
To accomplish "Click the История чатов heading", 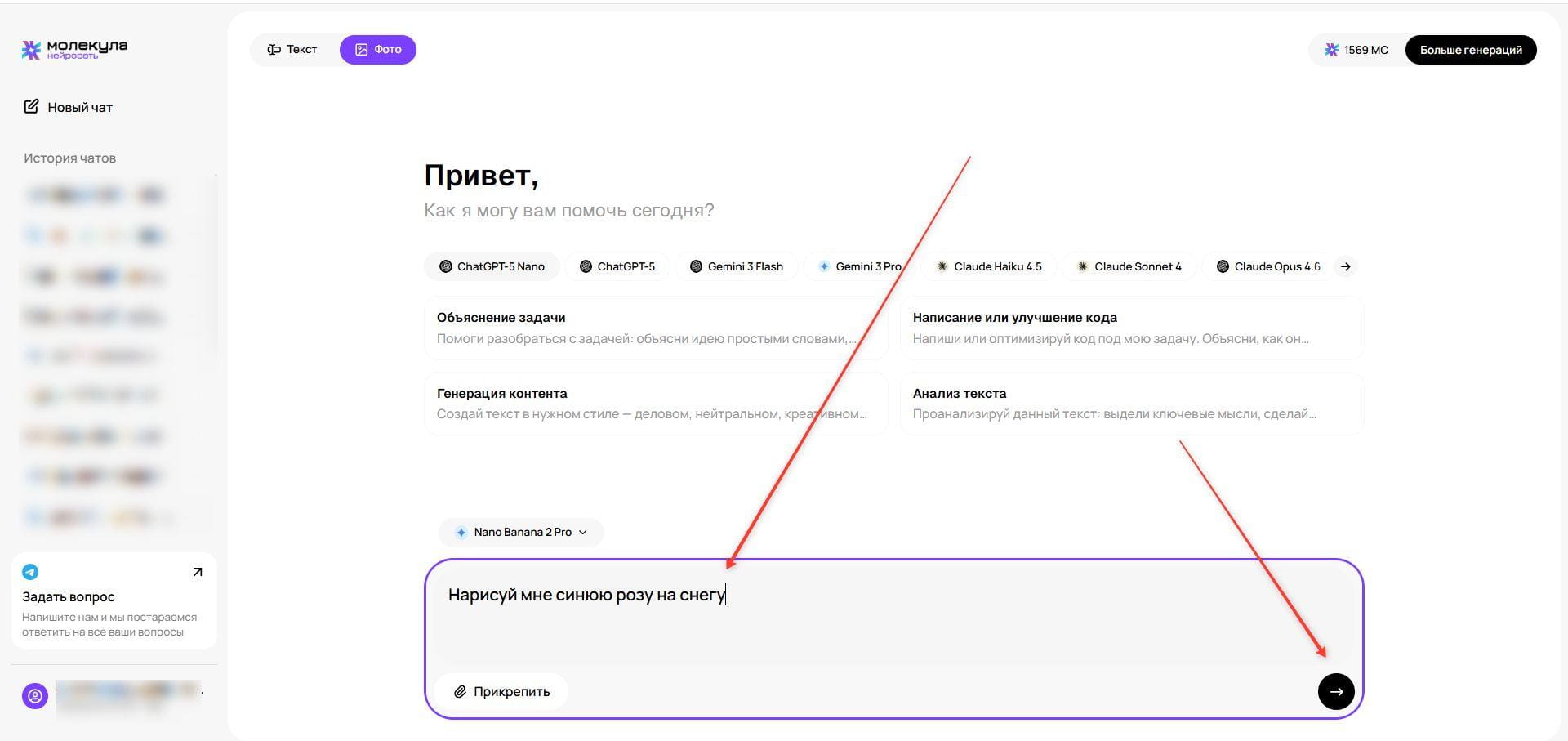I will point(69,158).
